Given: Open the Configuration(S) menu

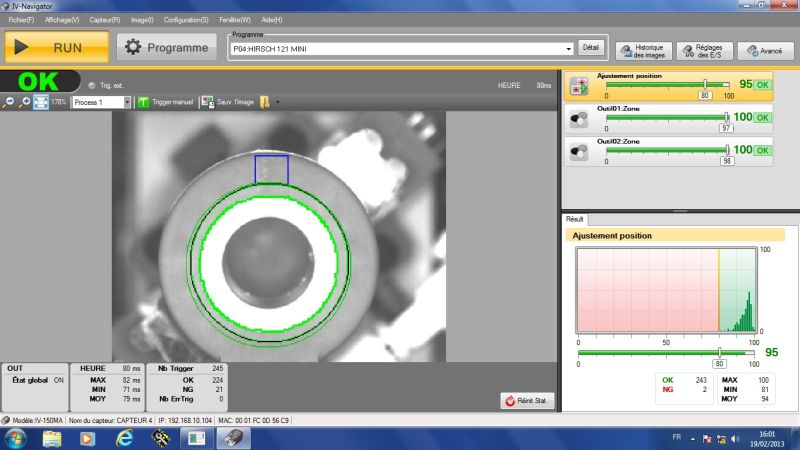Looking at the screenshot, I should [x=186, y=20].
